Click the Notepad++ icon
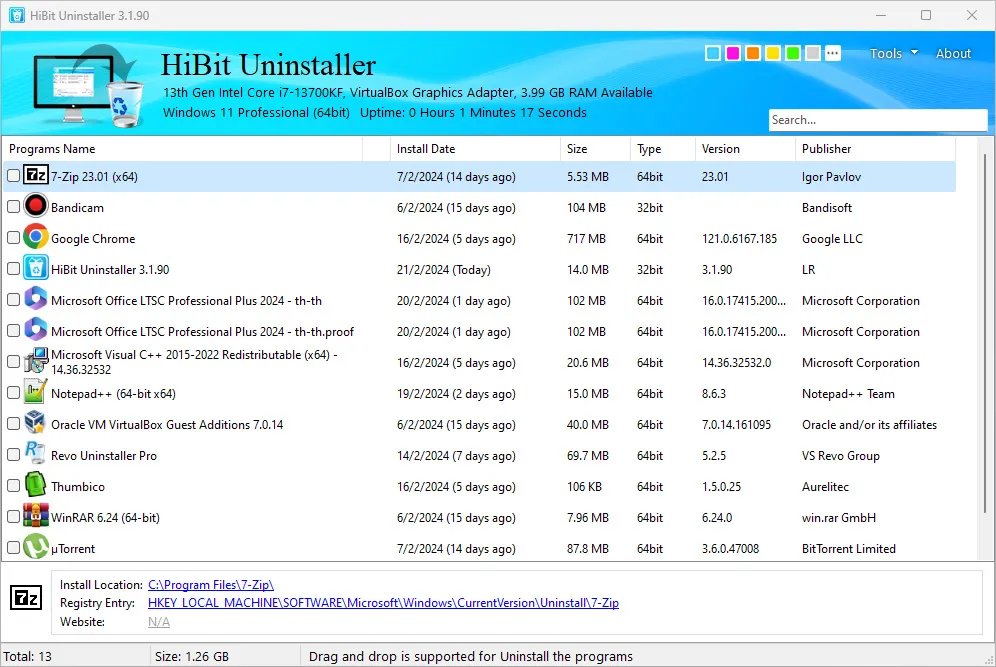The image size is (996, 667). click(x=36, y=392)
